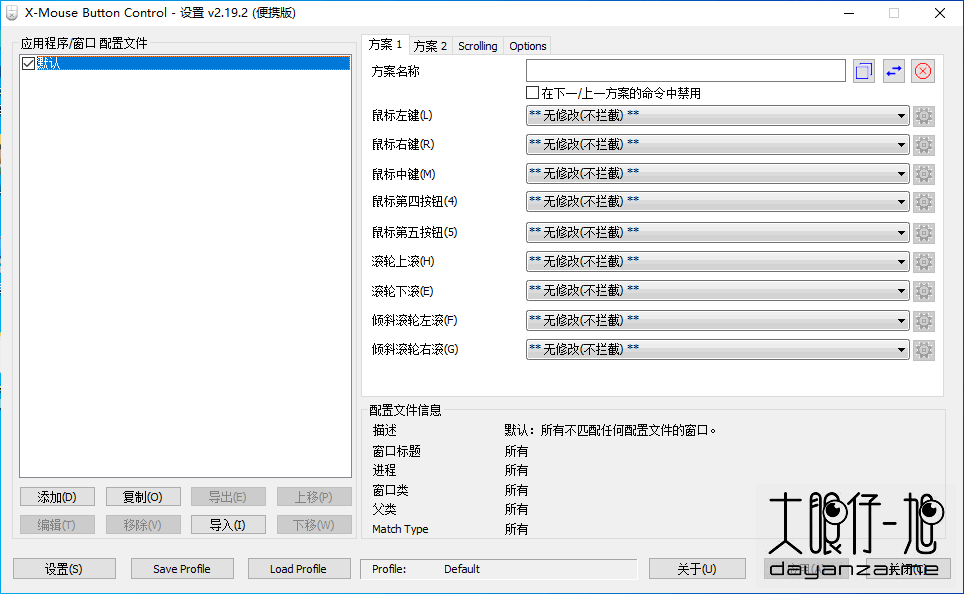Click into the 方案名称 text field
964x594 pixels.
(685, 71)
